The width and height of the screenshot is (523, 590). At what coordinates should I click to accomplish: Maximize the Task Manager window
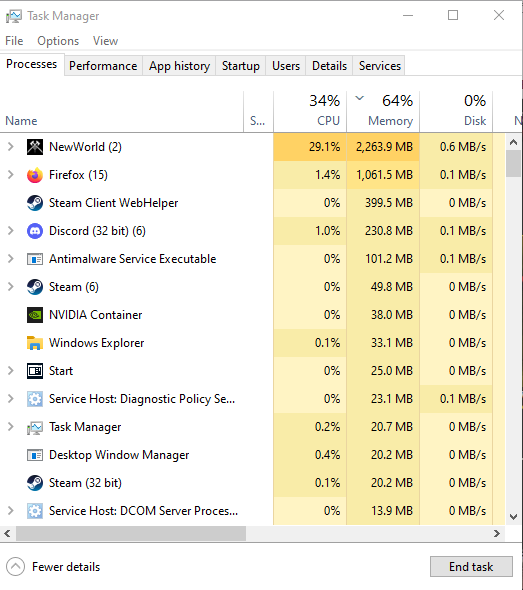[453, 15]
